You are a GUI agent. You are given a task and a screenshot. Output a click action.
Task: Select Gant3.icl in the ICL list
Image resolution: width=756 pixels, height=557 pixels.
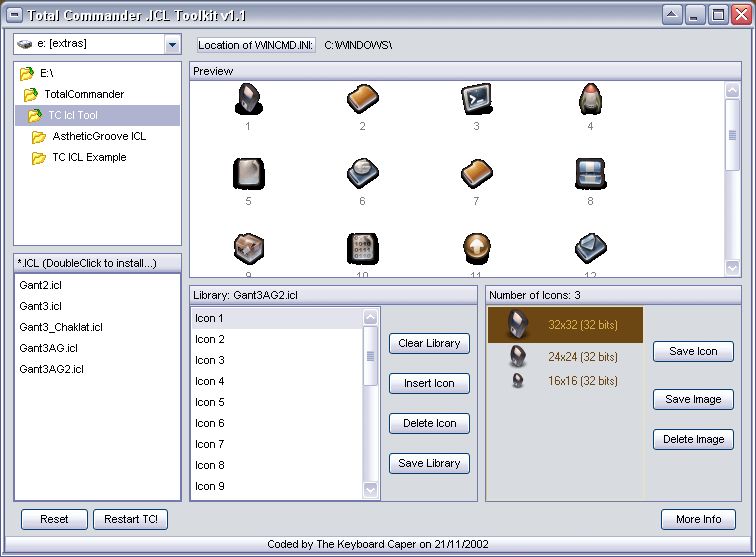pyautogui.click(x=40, y=306)
